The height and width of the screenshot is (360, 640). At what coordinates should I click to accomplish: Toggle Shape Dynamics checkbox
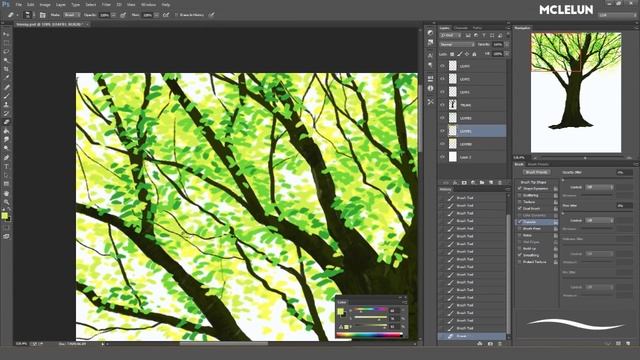pyautogui.click(x=520, y=189)
